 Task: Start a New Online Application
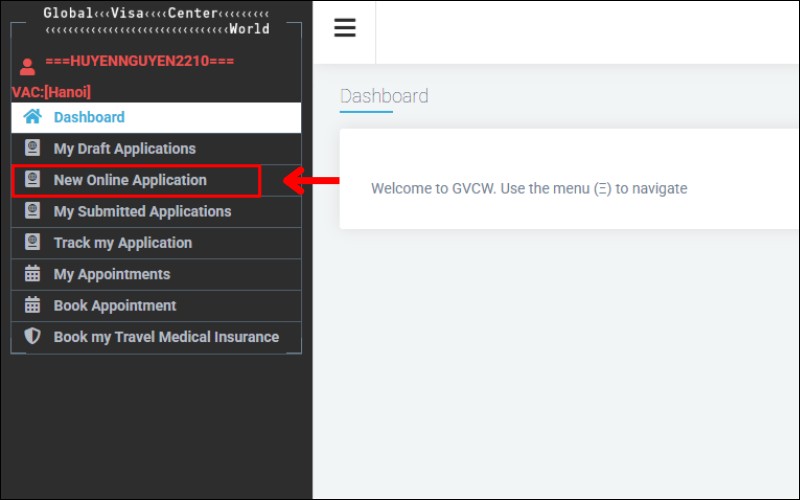pyautogui.click(x=130, y=180)
